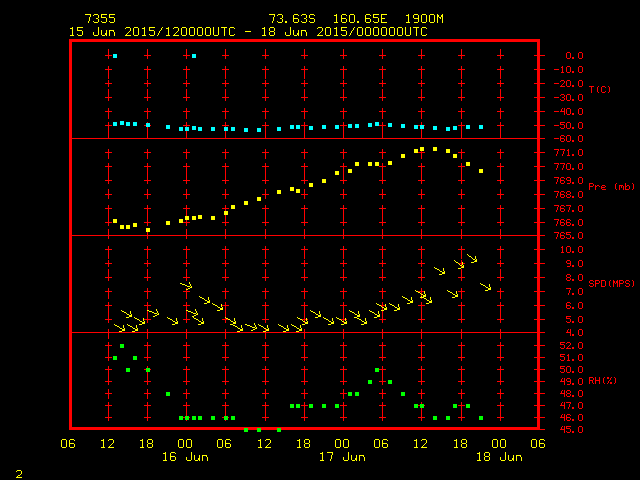Select the Pre (mb) pressure label
The width and height of the screenshot is (640, 480).
pos(611,187)
